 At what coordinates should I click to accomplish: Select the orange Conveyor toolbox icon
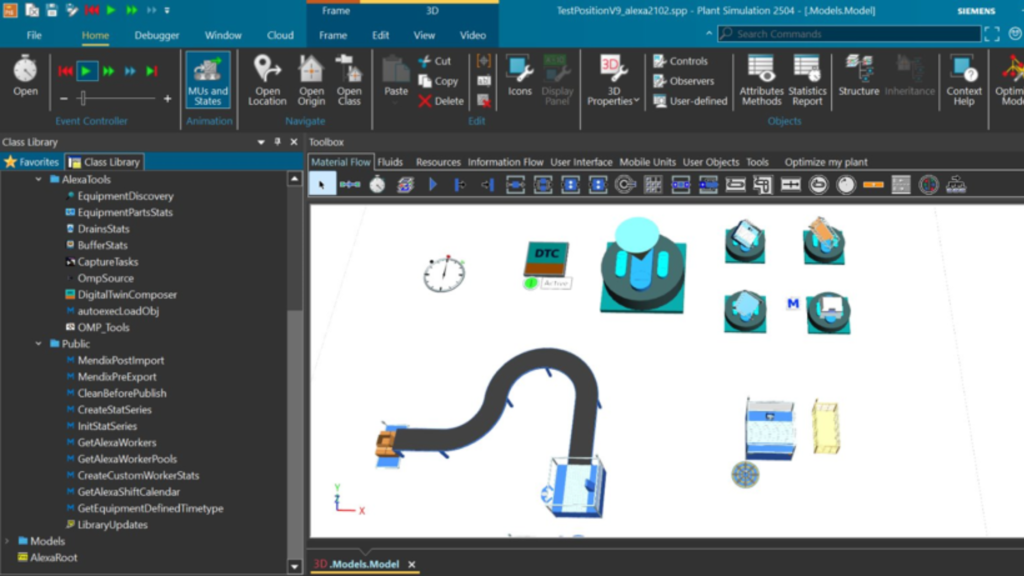tap(873, 185)
